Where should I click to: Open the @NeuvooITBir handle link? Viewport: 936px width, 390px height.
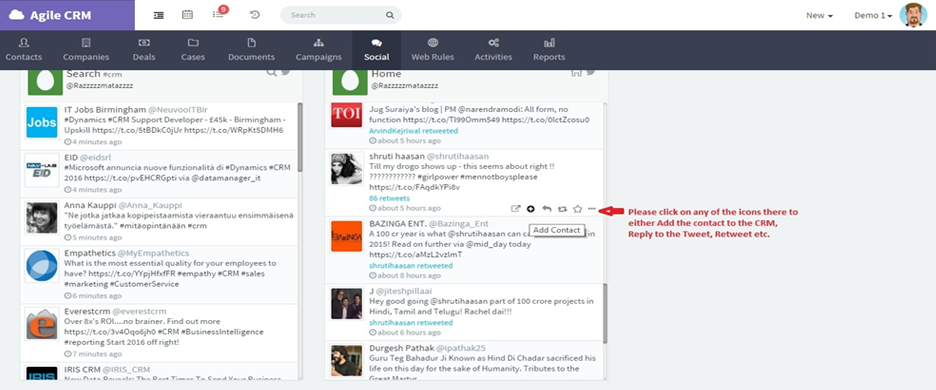point(178,110)
